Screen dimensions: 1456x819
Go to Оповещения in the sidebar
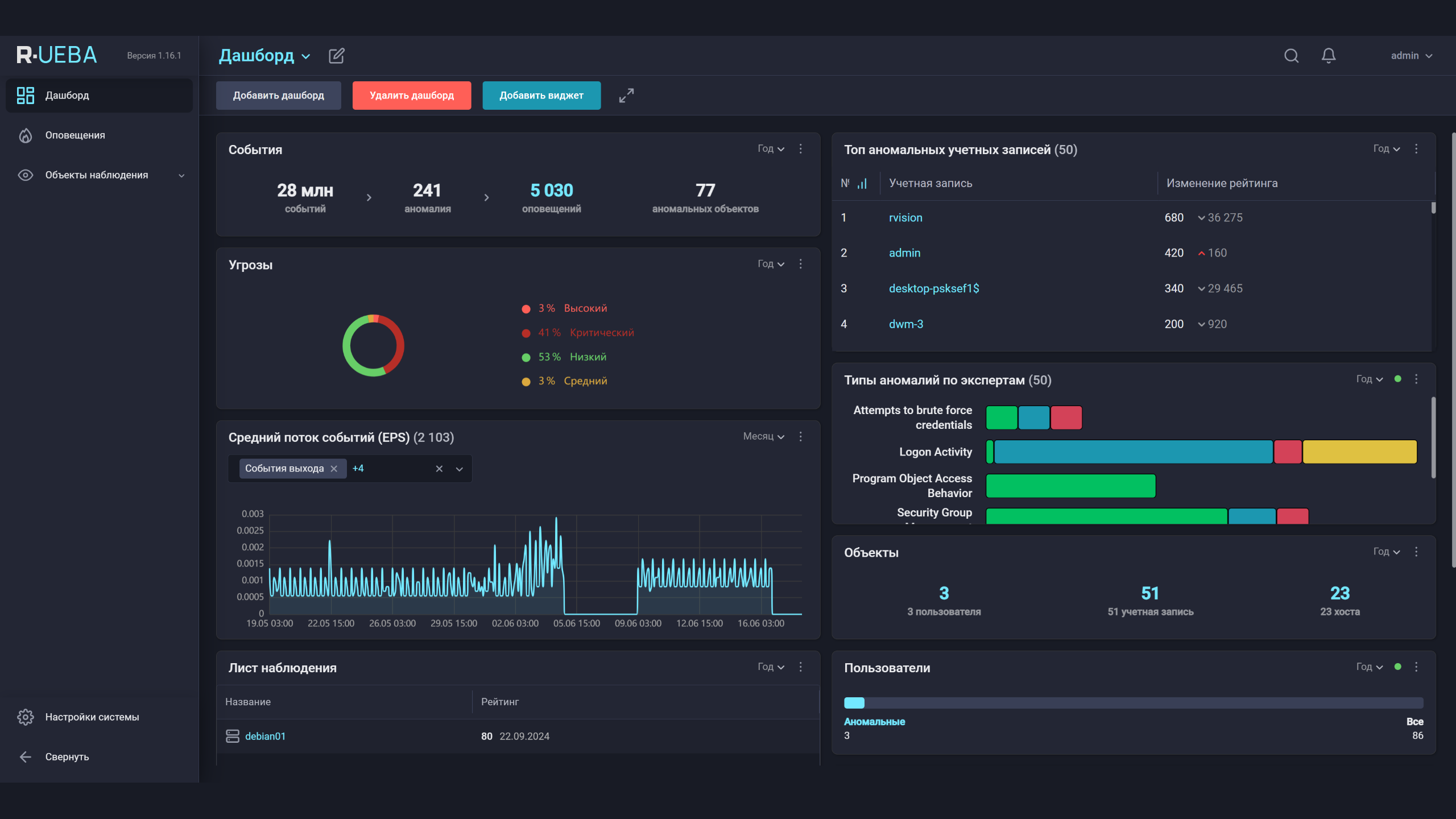pos(75,135)
